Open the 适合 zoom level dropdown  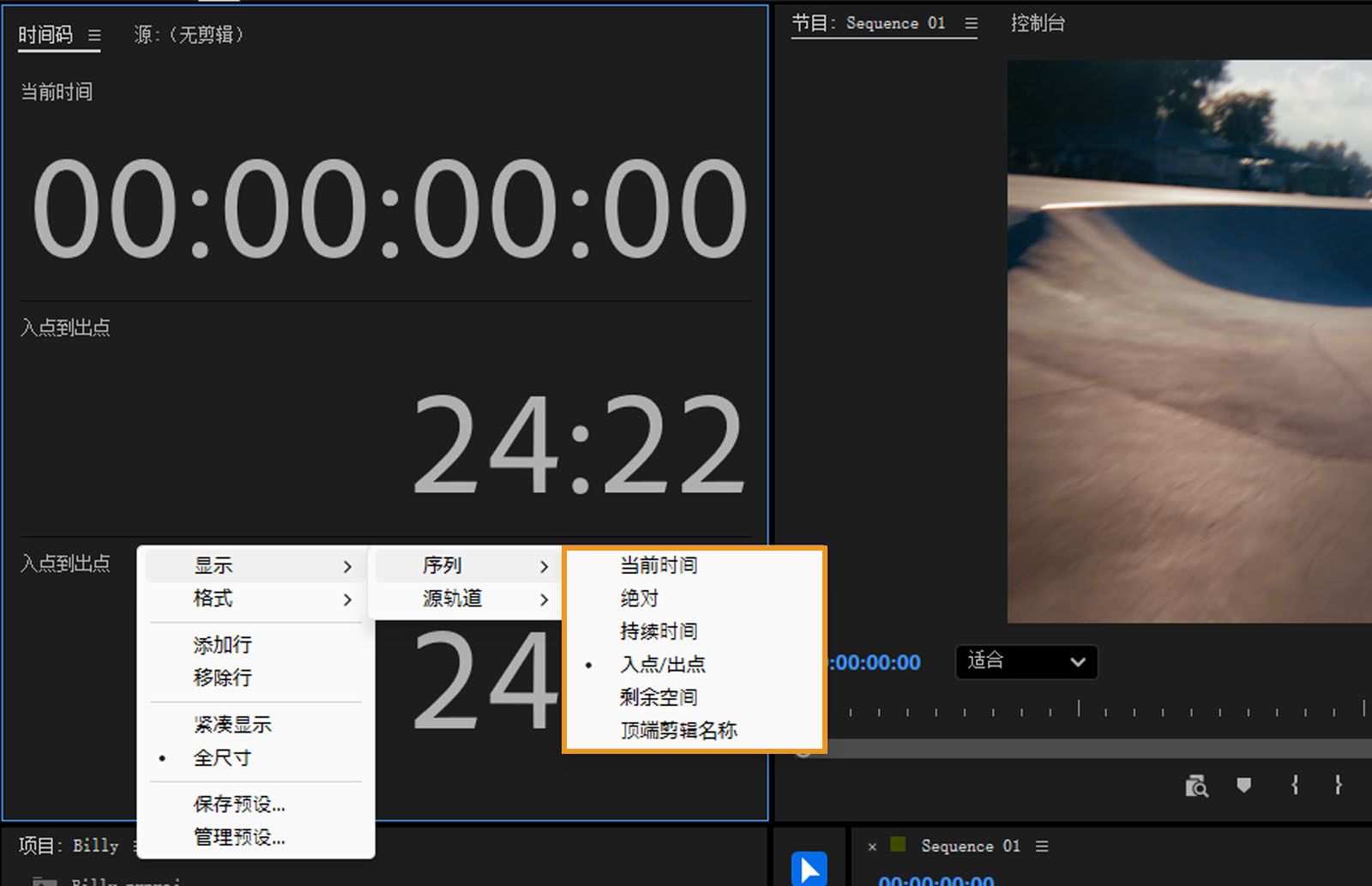(1026, 662)
